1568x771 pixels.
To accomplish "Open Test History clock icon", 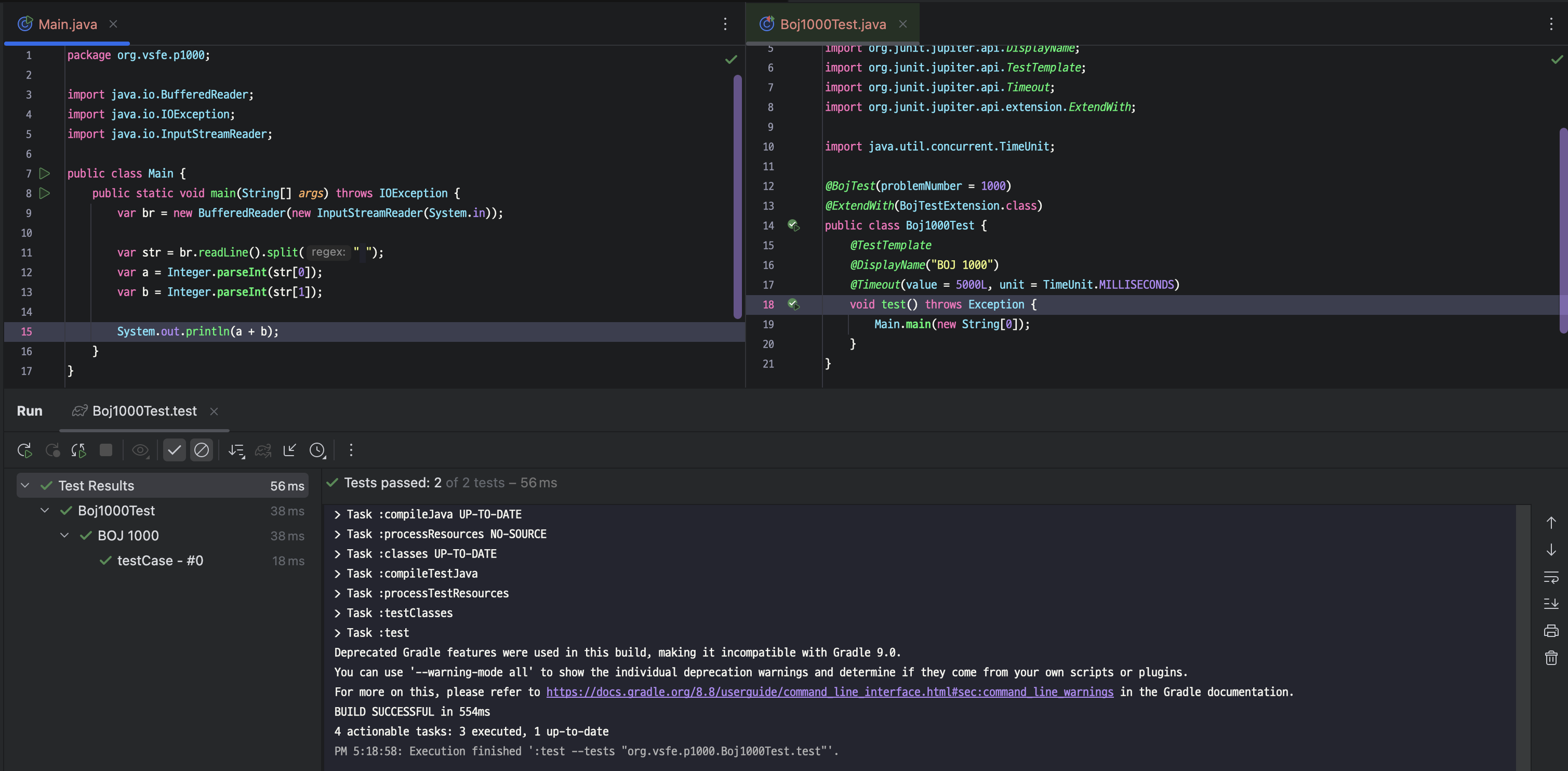I will point(317,450).
